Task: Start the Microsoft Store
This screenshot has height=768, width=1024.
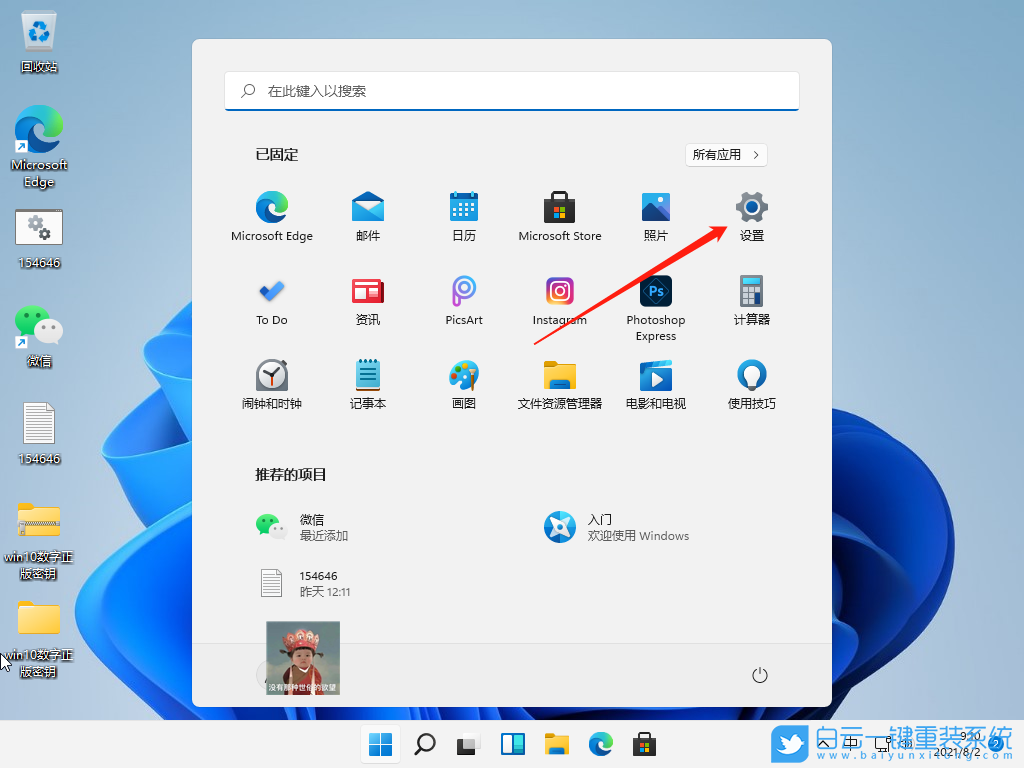Action: pyautogui.click(x=559, y=215)
